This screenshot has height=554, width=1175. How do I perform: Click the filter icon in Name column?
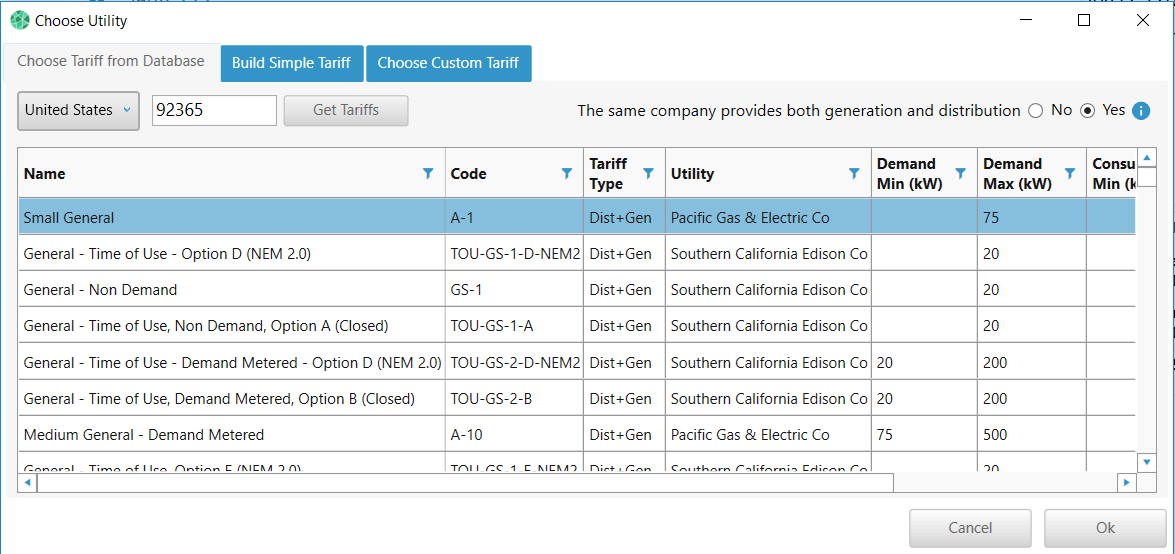pyautogui.click(x=428, y=174)
